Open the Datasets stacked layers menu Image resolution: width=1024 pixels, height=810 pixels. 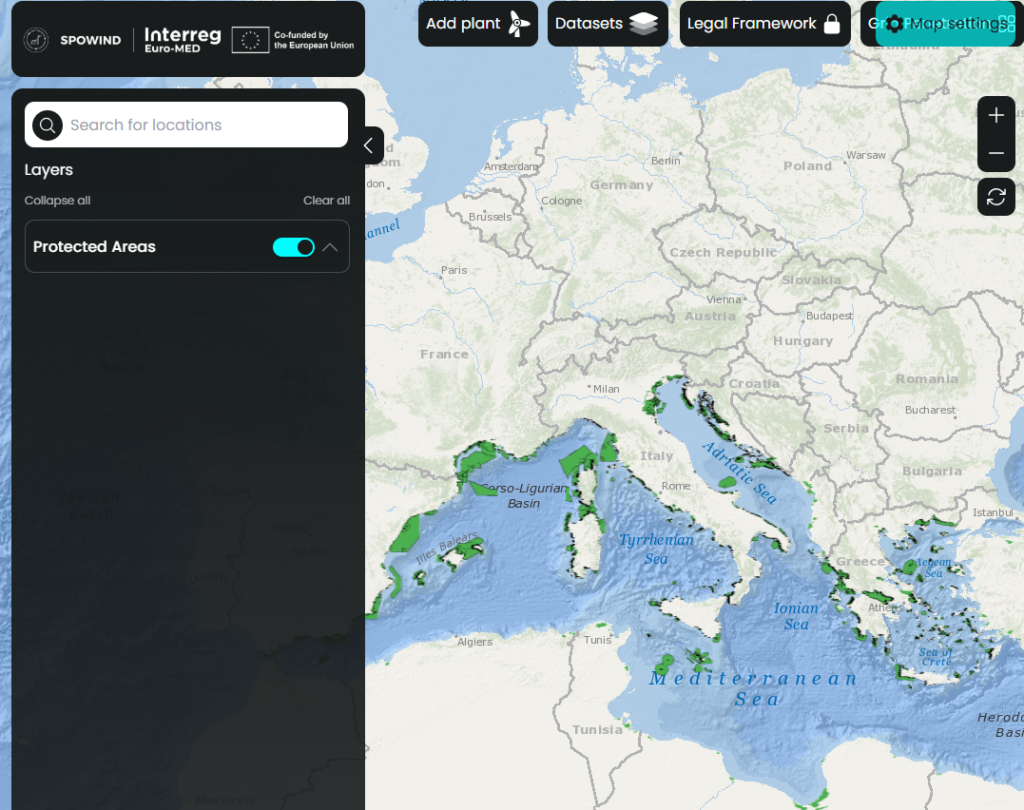tap(606, 24)
